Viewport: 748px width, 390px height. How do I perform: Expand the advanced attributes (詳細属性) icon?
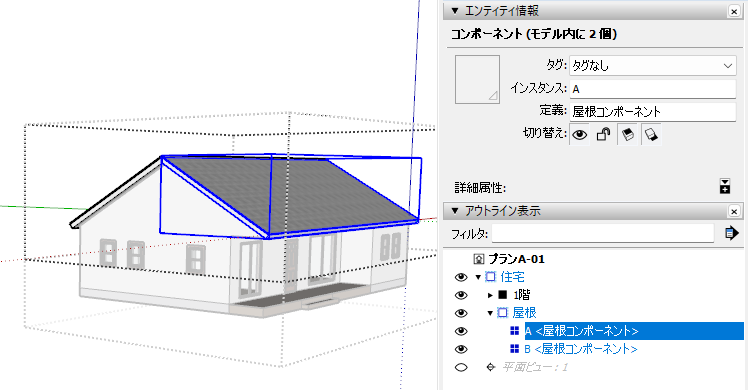point(725,186)
